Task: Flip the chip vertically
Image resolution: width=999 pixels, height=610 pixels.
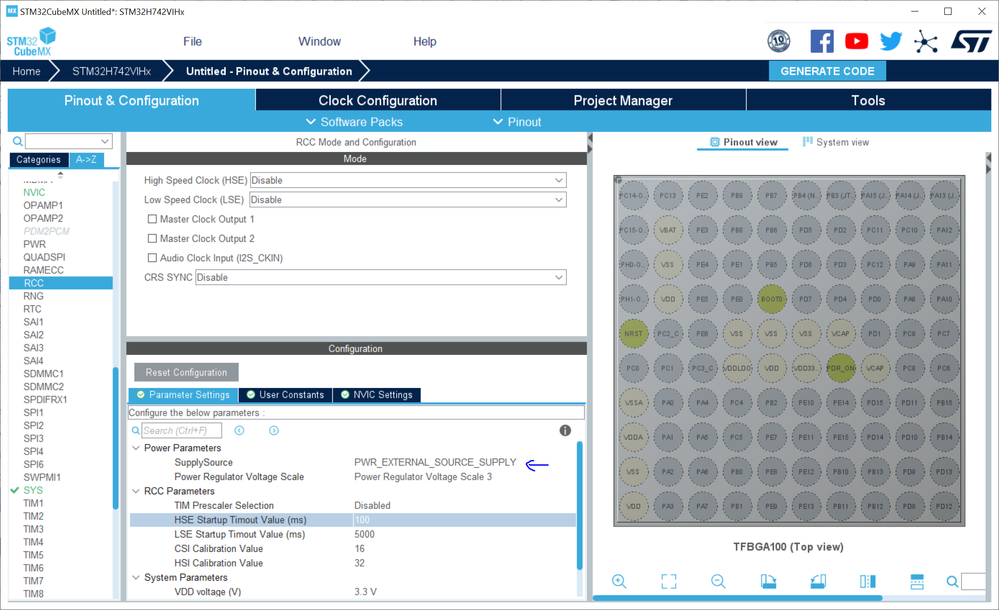Action: (917, 581)
